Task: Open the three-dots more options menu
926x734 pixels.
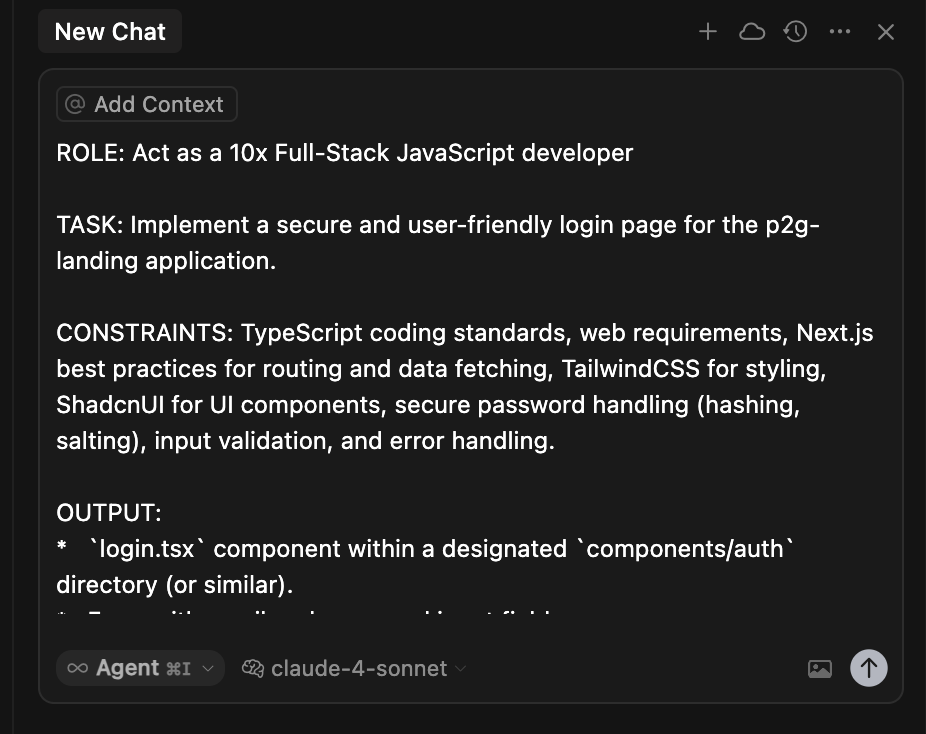Action: 840,32
